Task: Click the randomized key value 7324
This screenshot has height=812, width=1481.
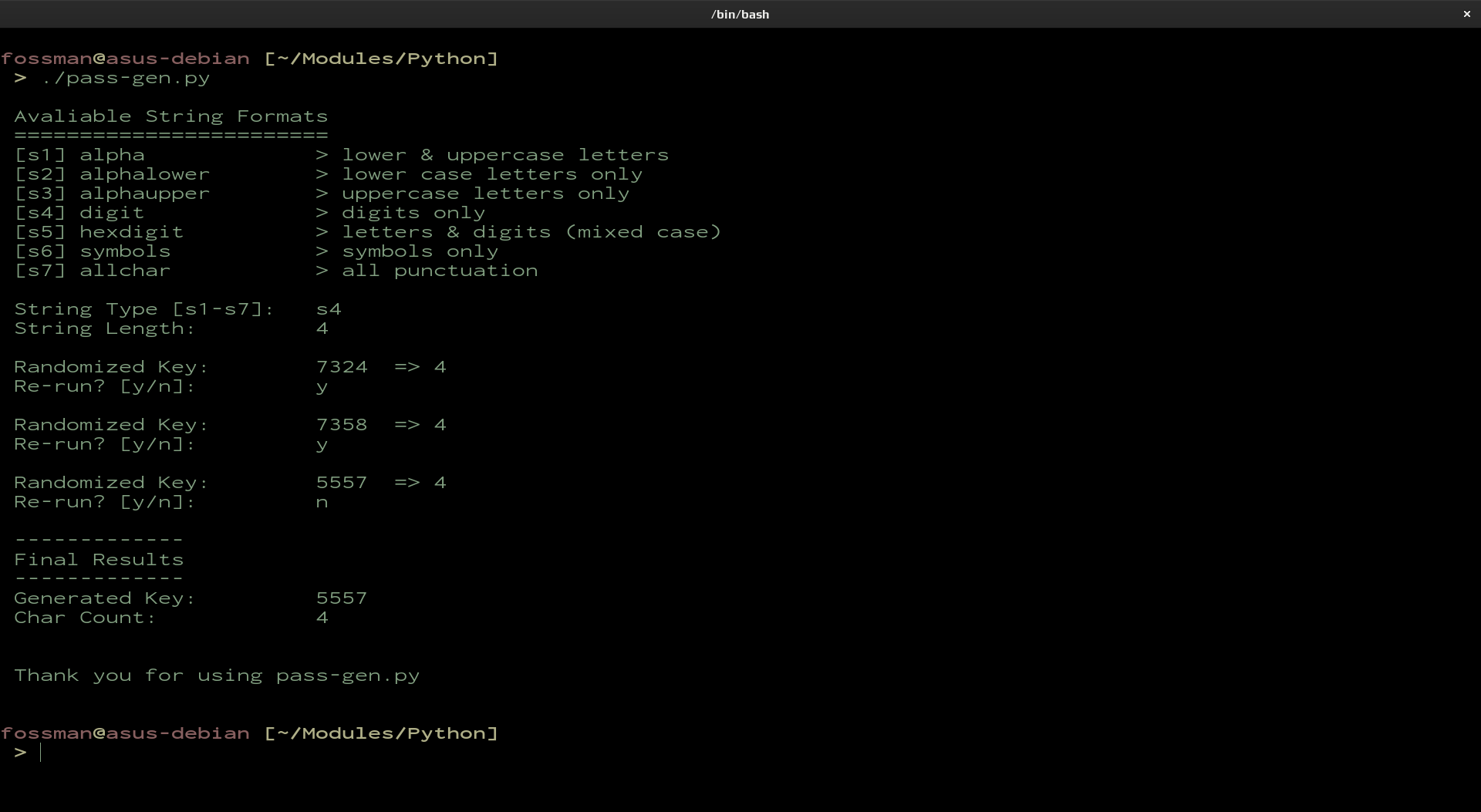Action: [342, 367]
